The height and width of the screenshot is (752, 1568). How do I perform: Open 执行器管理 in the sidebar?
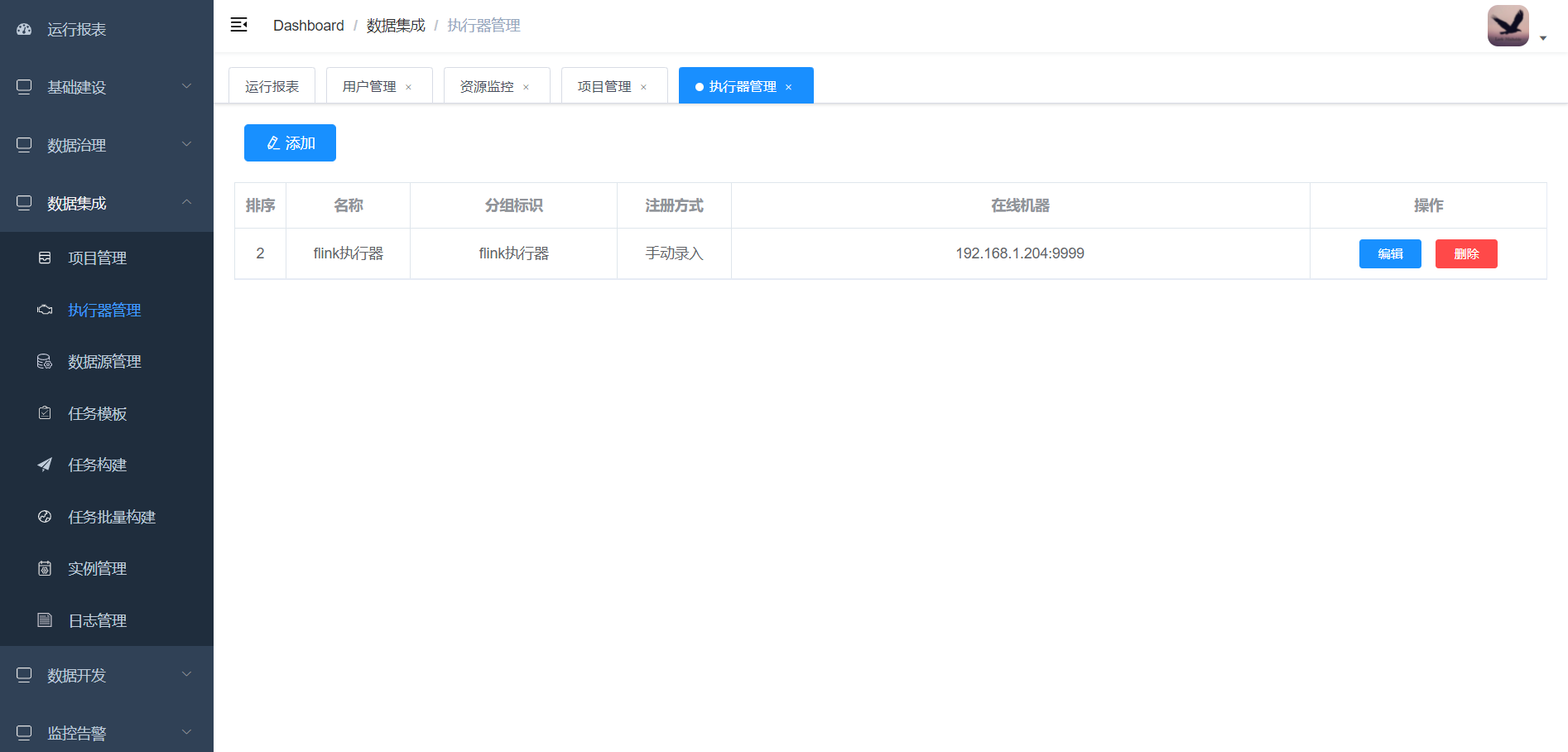click(x=107, y=310)
